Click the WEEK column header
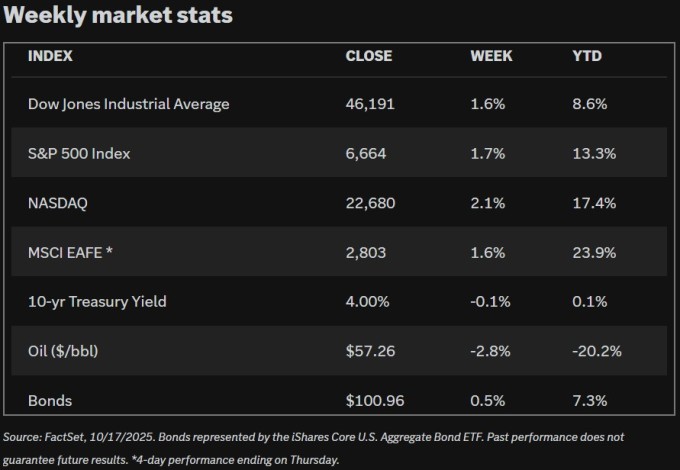 pyautogui.click(x=491, y=56)
